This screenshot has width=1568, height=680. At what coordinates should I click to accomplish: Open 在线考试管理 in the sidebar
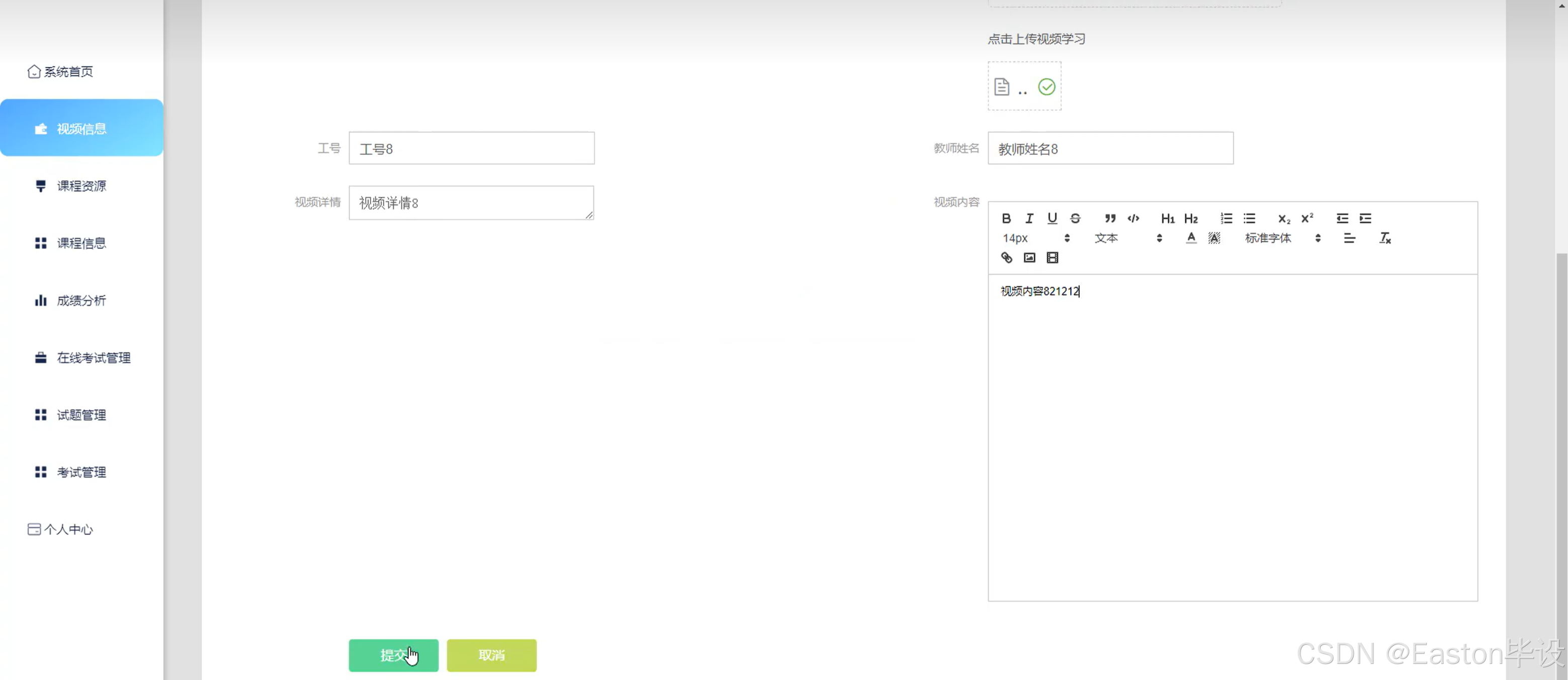[81, 358]
